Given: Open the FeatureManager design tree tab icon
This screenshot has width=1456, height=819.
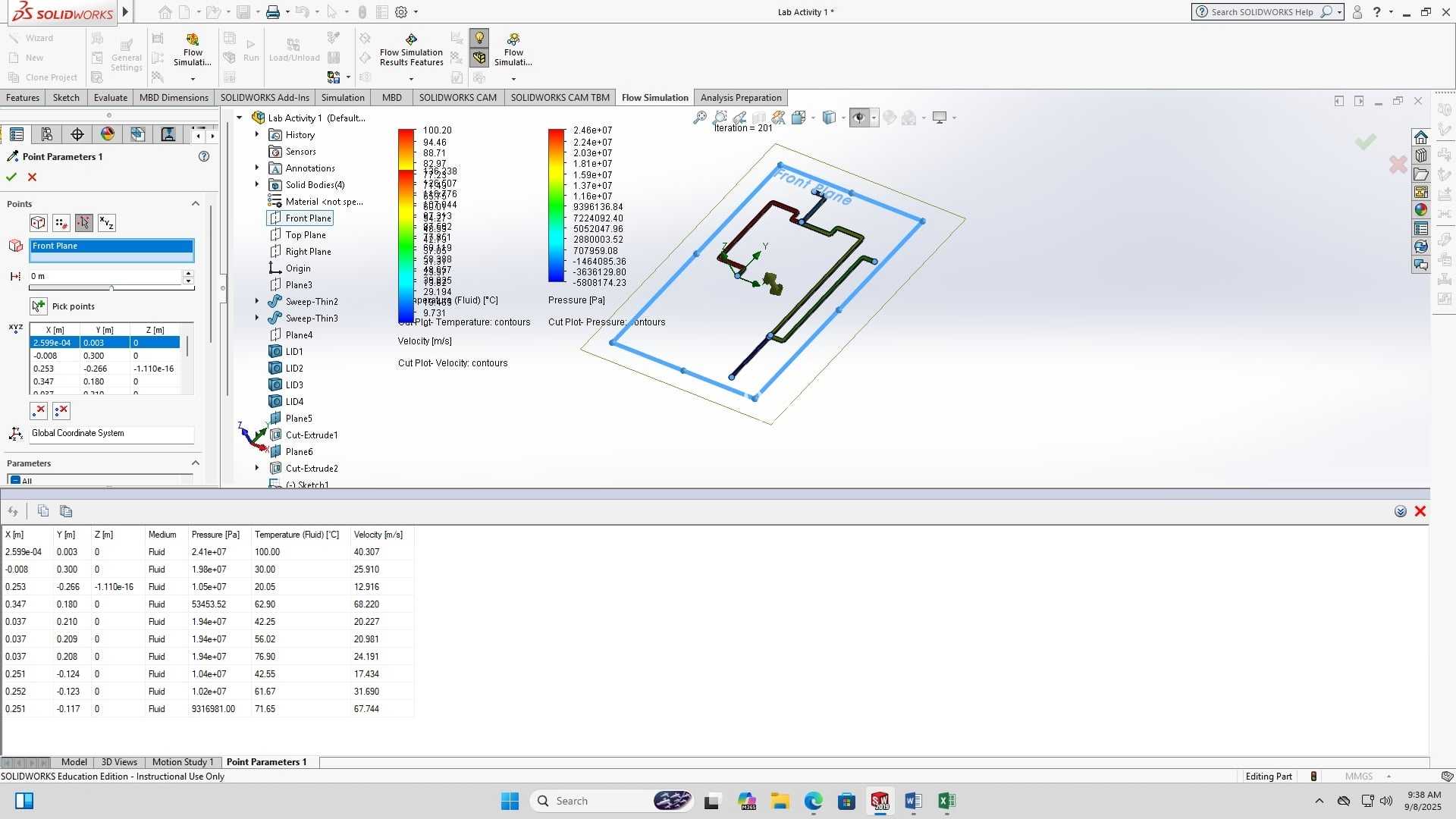Looking at the screenshot, I should (17, 134).
